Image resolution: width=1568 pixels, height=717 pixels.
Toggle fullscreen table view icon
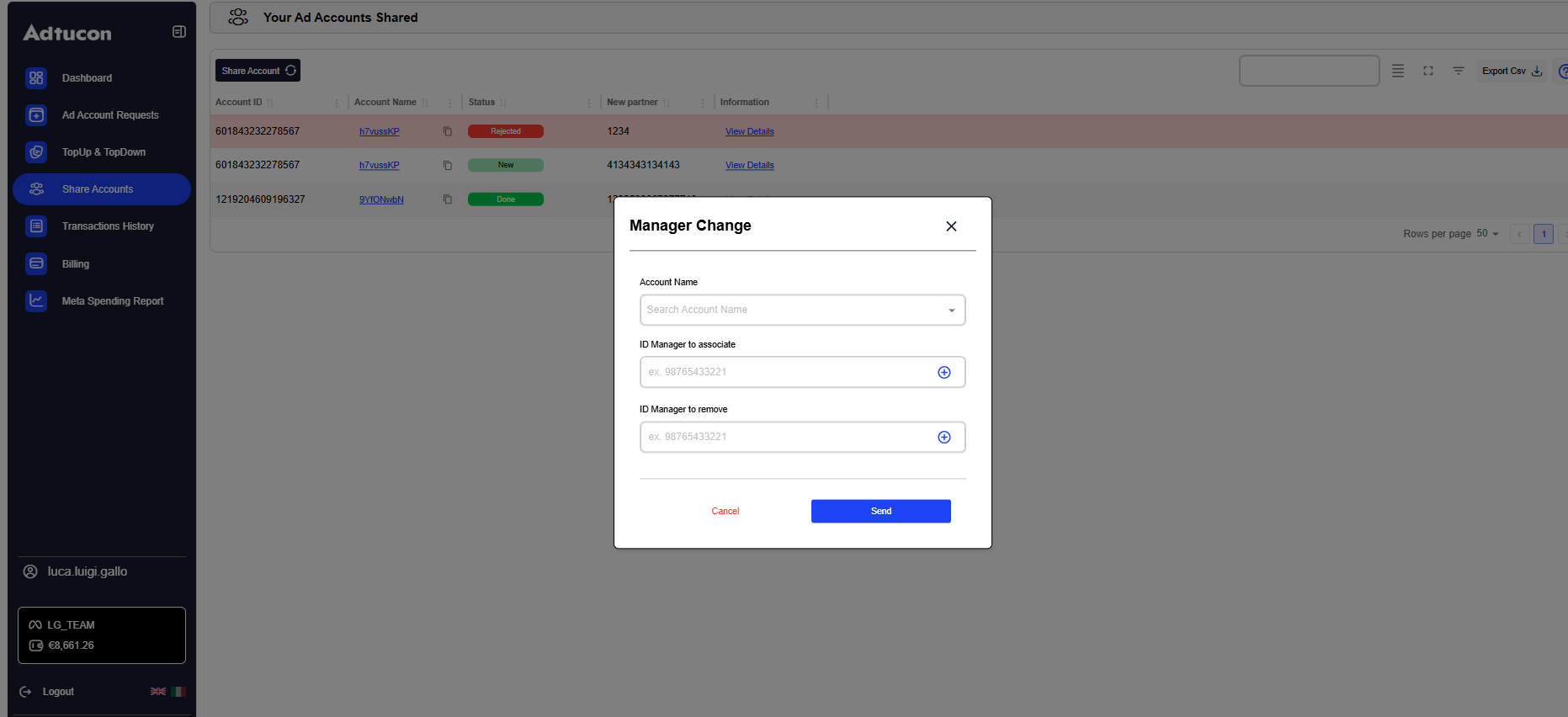(x=1428, y=72)
